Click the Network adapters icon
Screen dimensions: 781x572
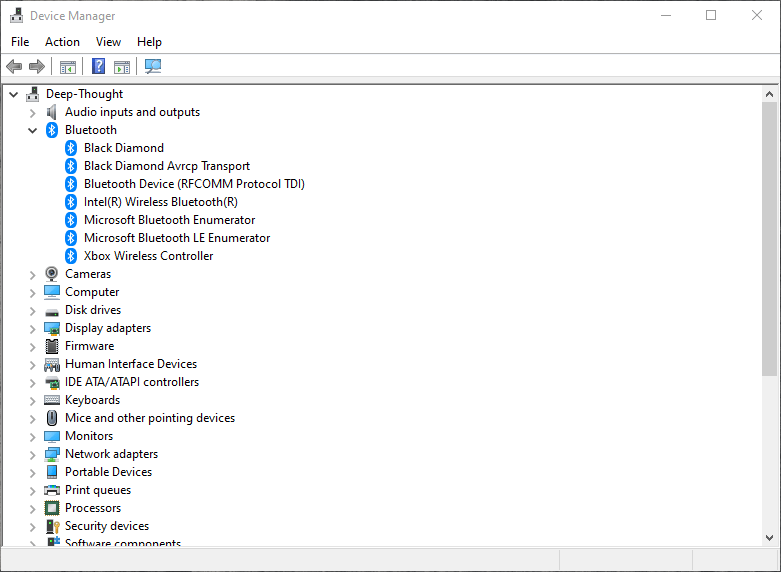52,454
